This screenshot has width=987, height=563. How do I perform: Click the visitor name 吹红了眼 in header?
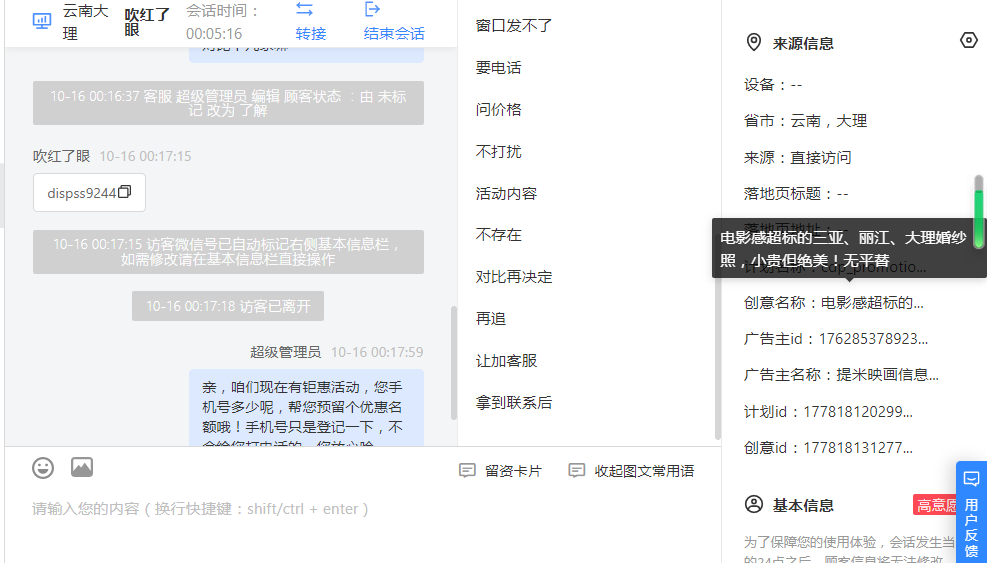147,22
